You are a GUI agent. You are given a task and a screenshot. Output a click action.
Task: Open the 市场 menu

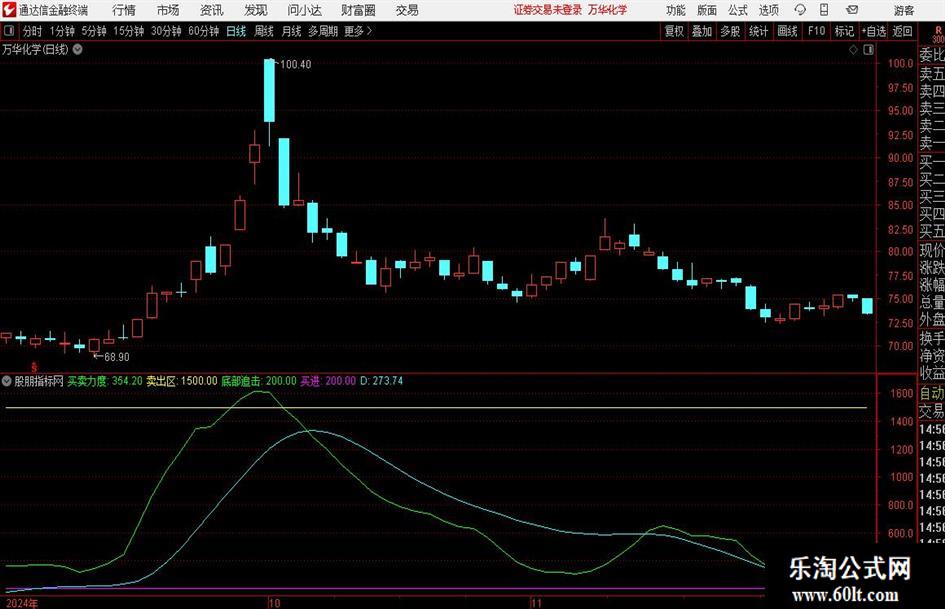(168, 10)
